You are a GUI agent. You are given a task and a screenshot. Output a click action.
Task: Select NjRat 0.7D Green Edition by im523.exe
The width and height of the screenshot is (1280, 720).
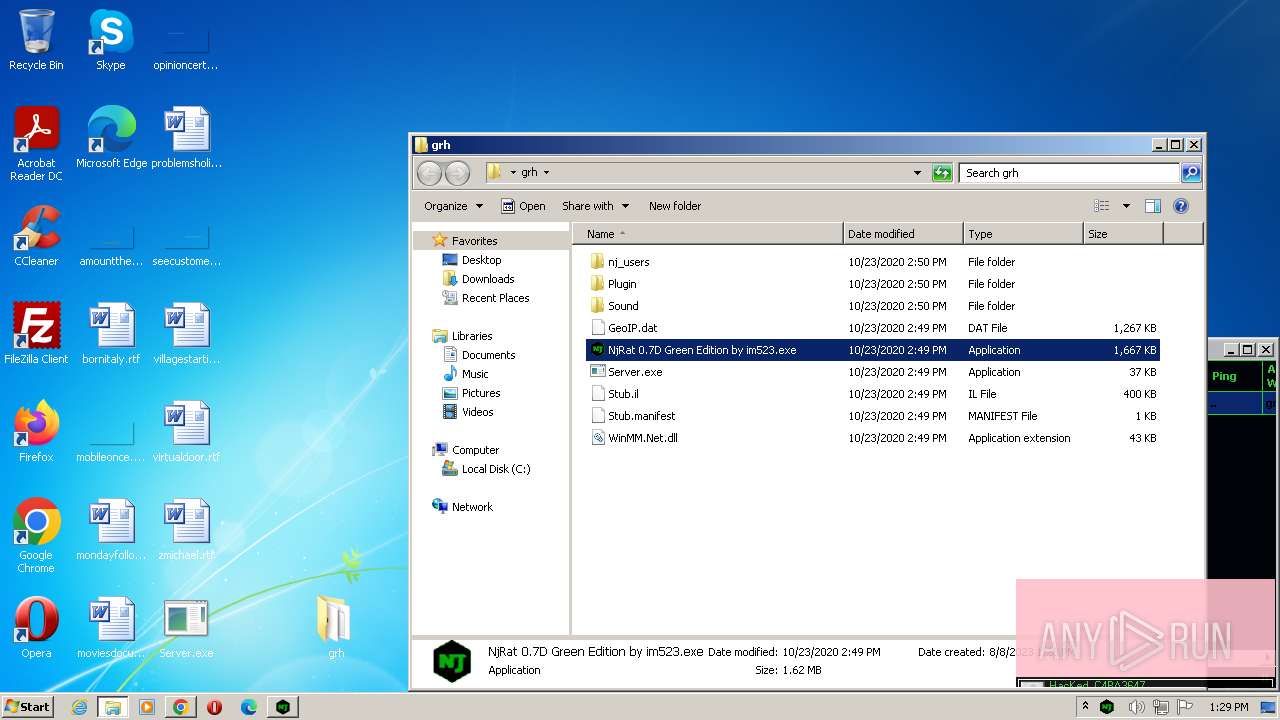pyautogui.click(x=872, y=350)
